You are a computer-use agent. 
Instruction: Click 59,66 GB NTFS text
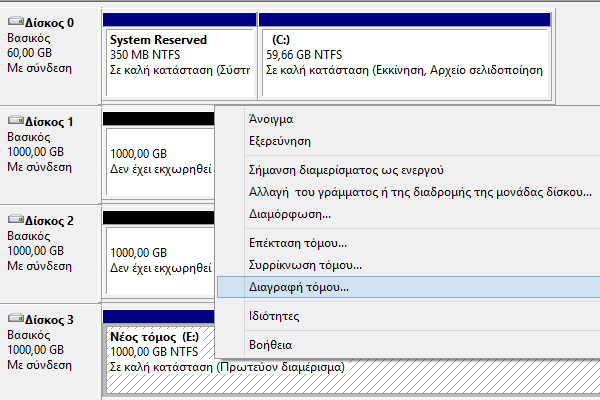[x=304, y=55]
